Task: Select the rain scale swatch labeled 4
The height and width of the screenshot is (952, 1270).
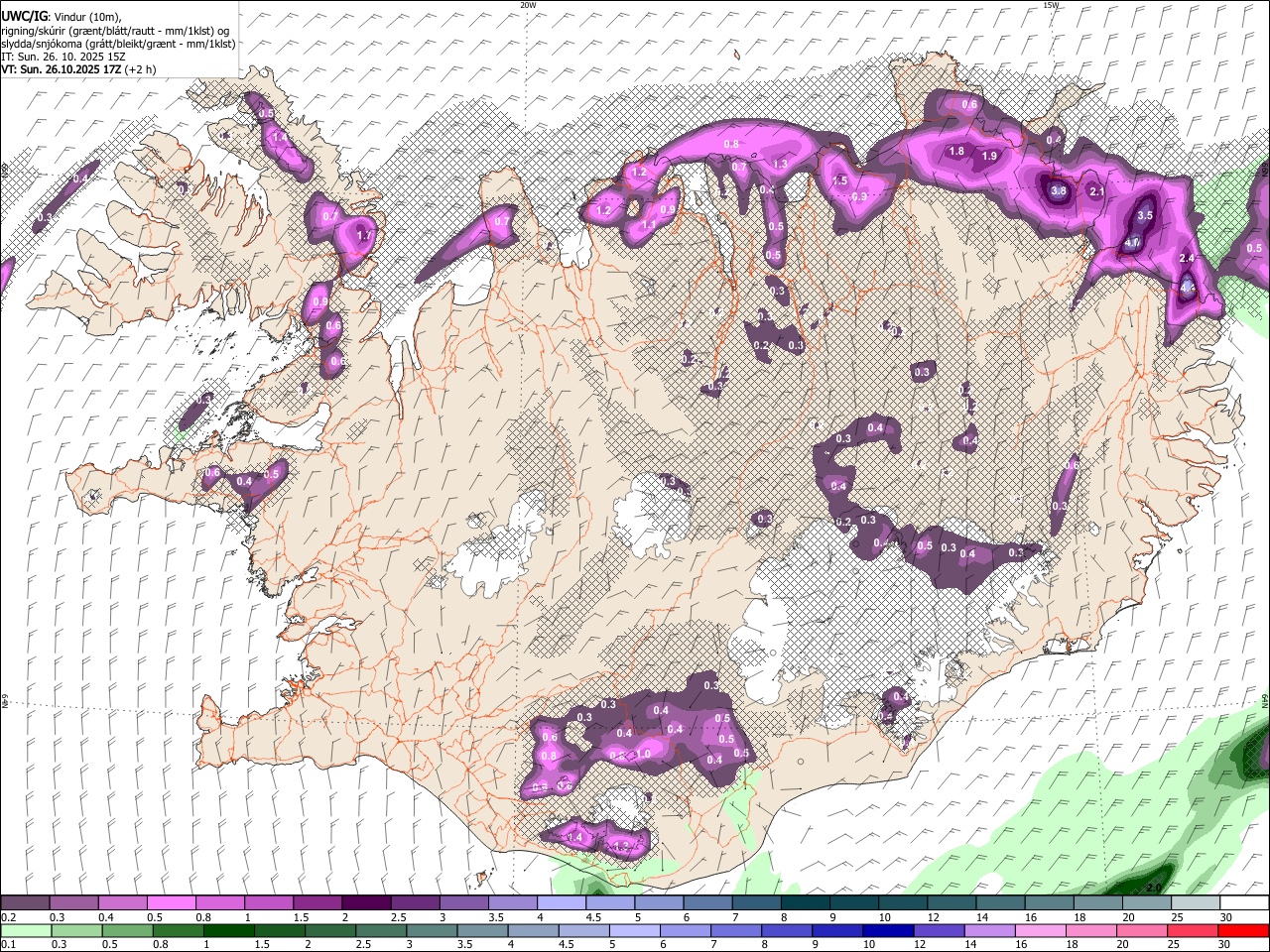Action: [x=532, y=930]
